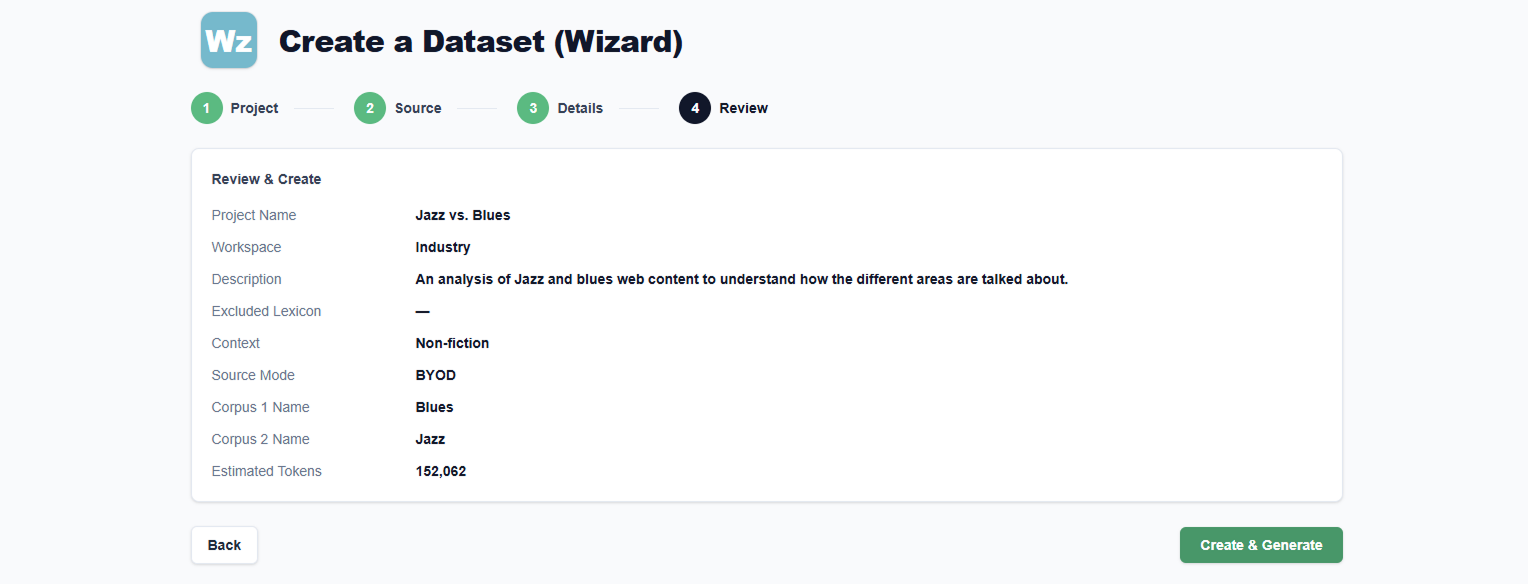Click the project name value Jazz vs. Blues
Screen dimensions: 1528x584
point(463,215)
